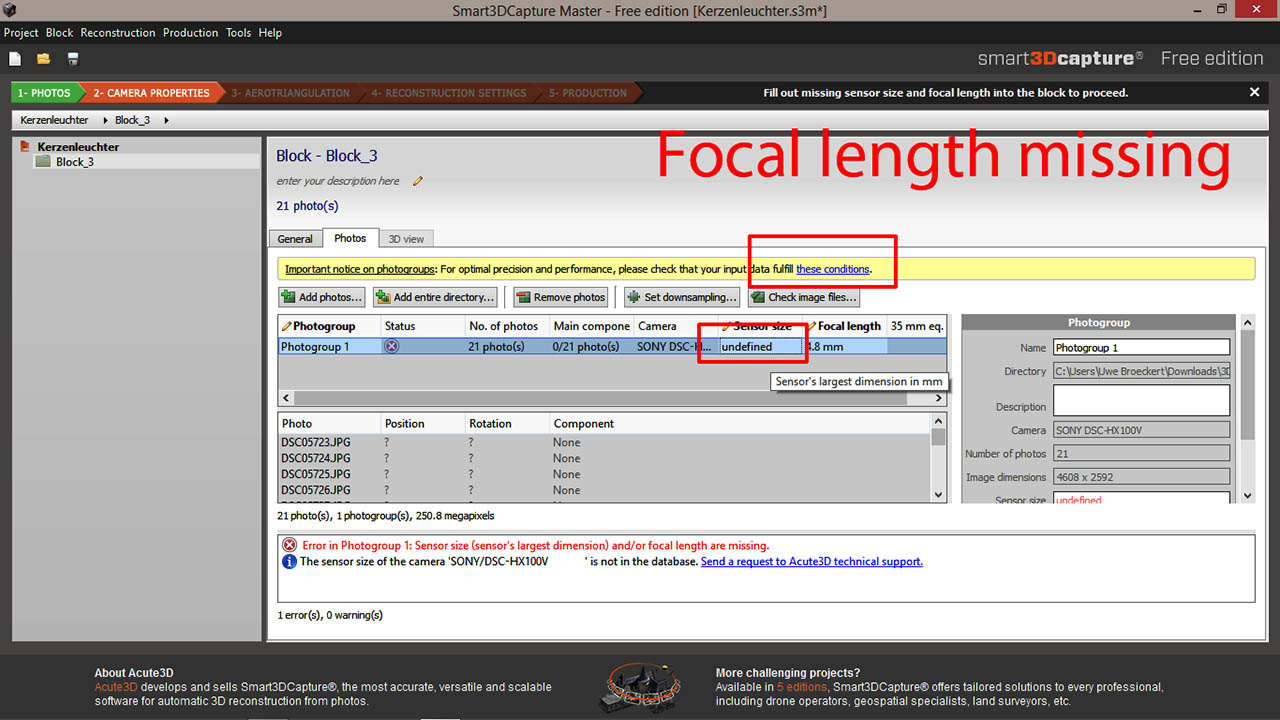The image size is (1280, 720).
Task: Dismiss the notification bar with the X
Action: click(x=1255, y=92)
